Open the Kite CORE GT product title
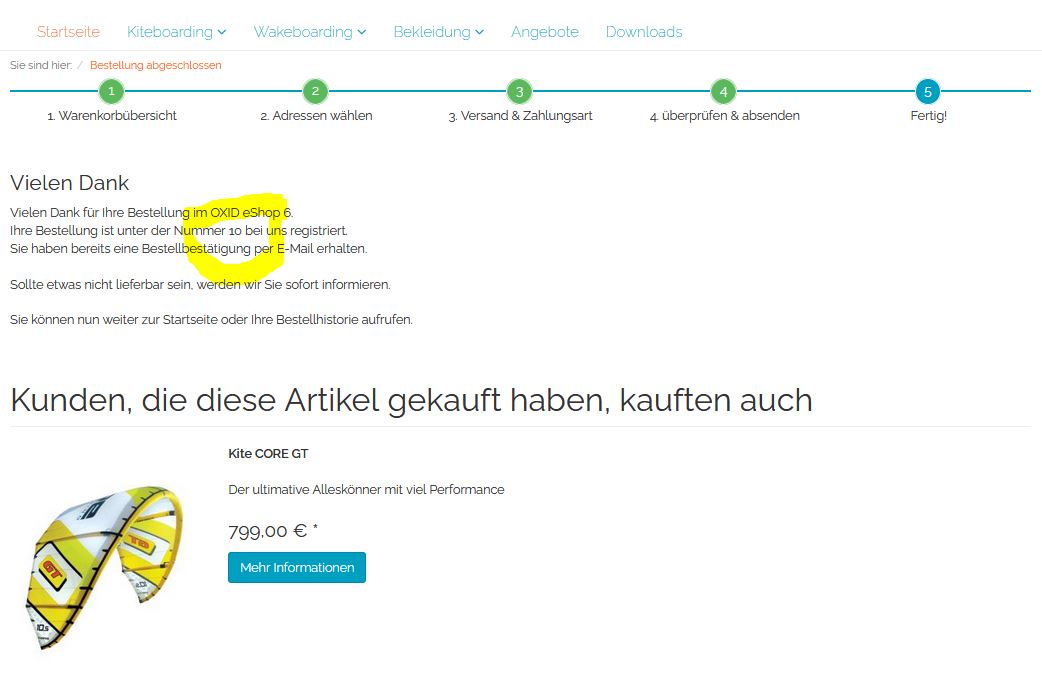1042x674 pixels. [x=268, y=453]
